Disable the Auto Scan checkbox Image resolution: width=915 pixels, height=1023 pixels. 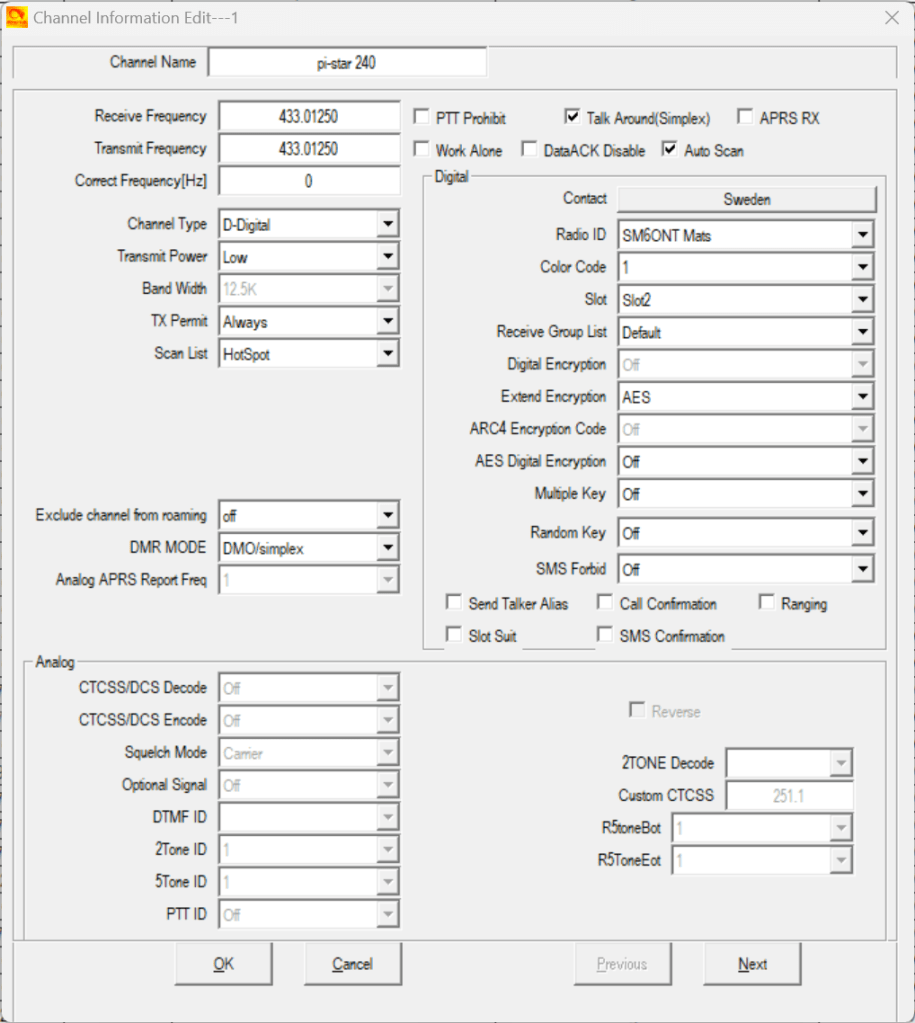click(670, 150)
